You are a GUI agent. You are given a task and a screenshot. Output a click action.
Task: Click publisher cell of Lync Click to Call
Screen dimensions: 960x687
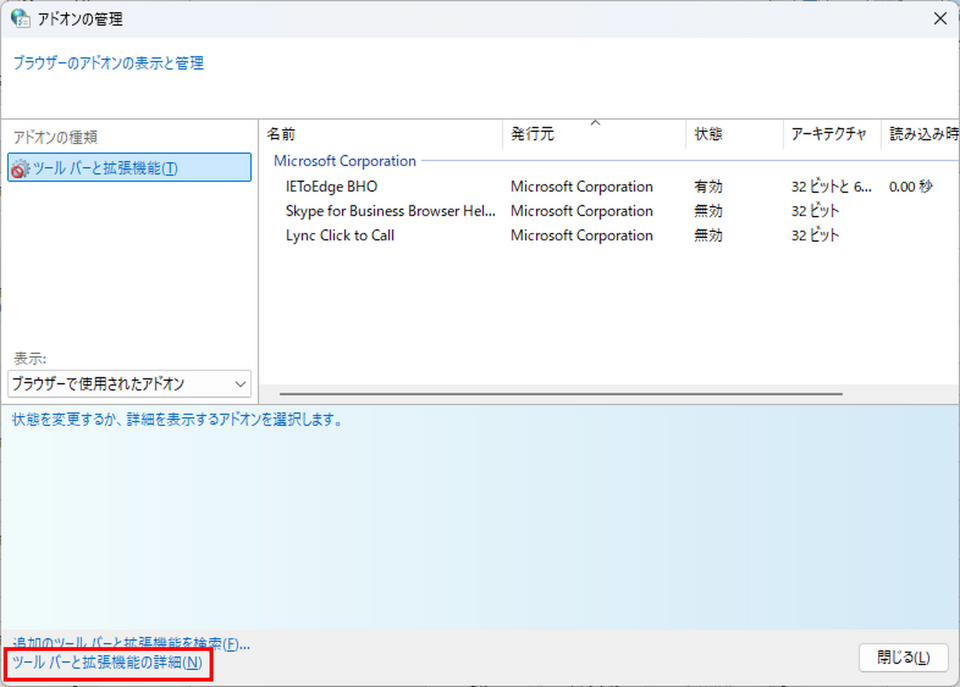coord(582,236)
